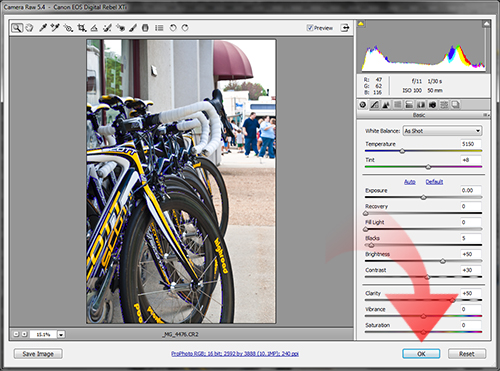
Task: Click the Save Image button
Action: point(38,354)
